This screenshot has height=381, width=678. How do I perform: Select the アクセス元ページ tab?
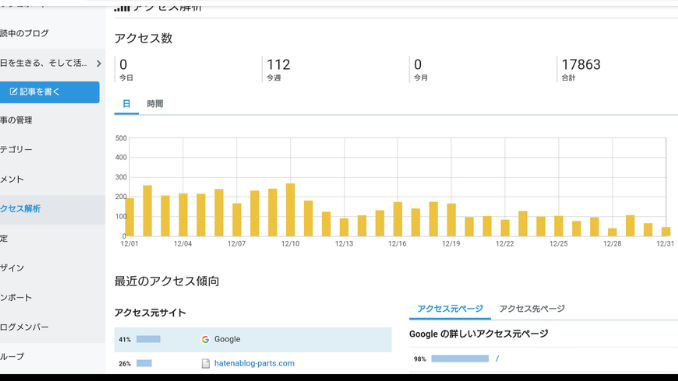(x=450, y=309)
